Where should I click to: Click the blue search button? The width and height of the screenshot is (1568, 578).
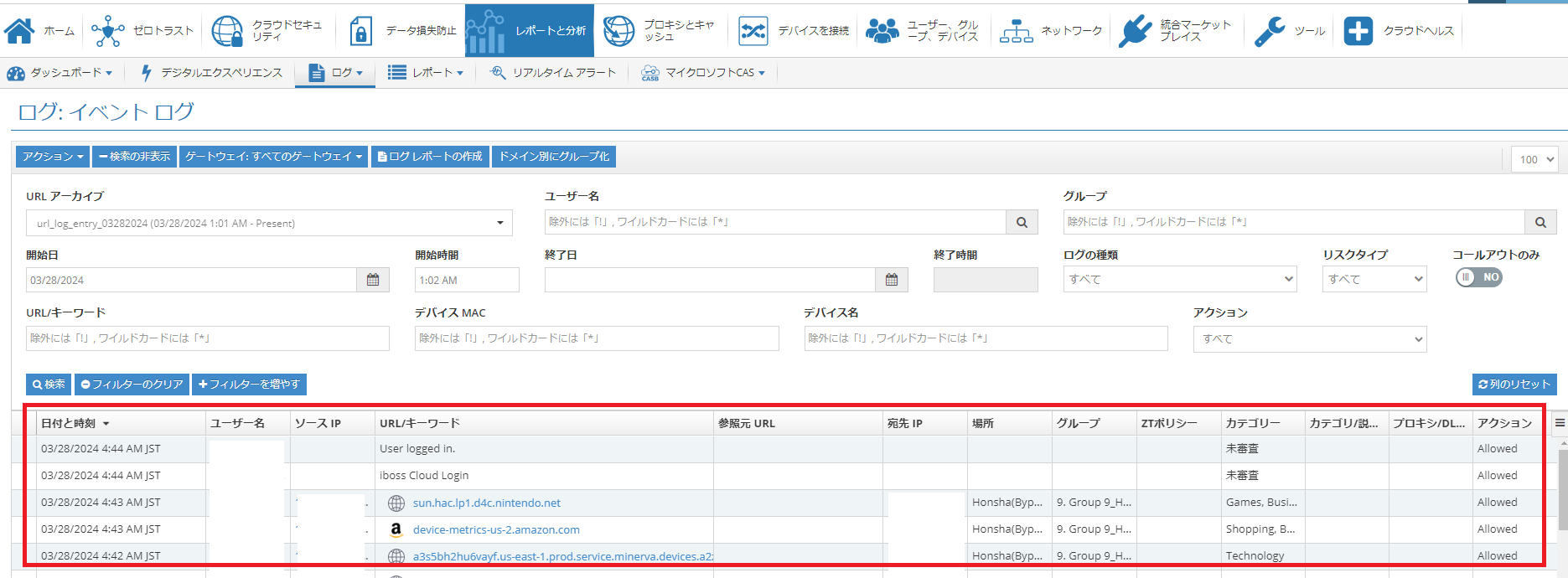pos(49,384)
